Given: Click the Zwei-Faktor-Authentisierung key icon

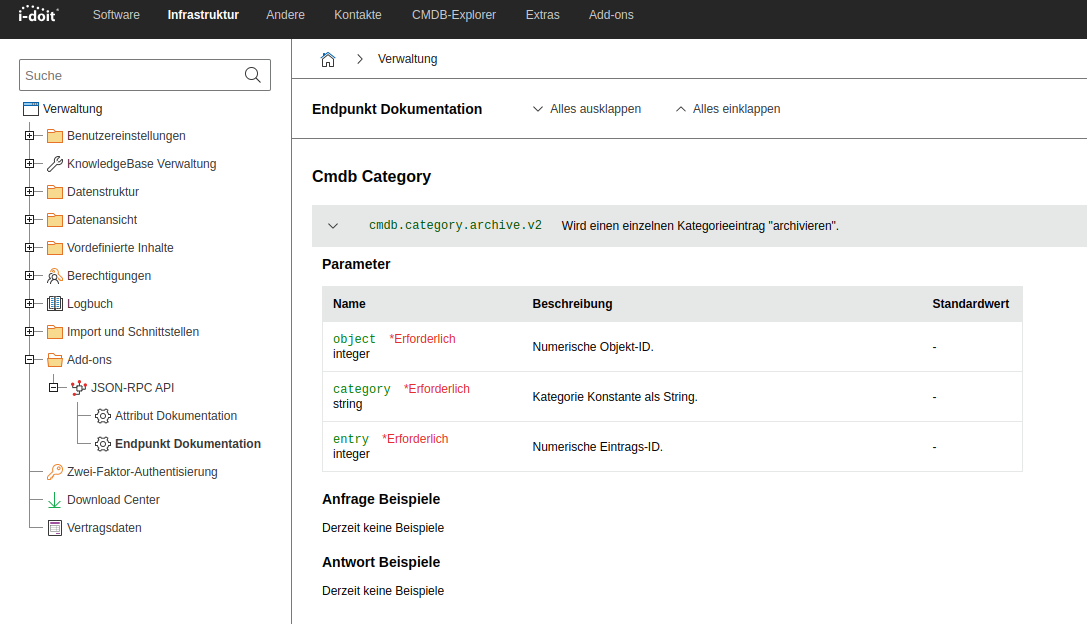Looking at the screenshot, I should [55, 472].
